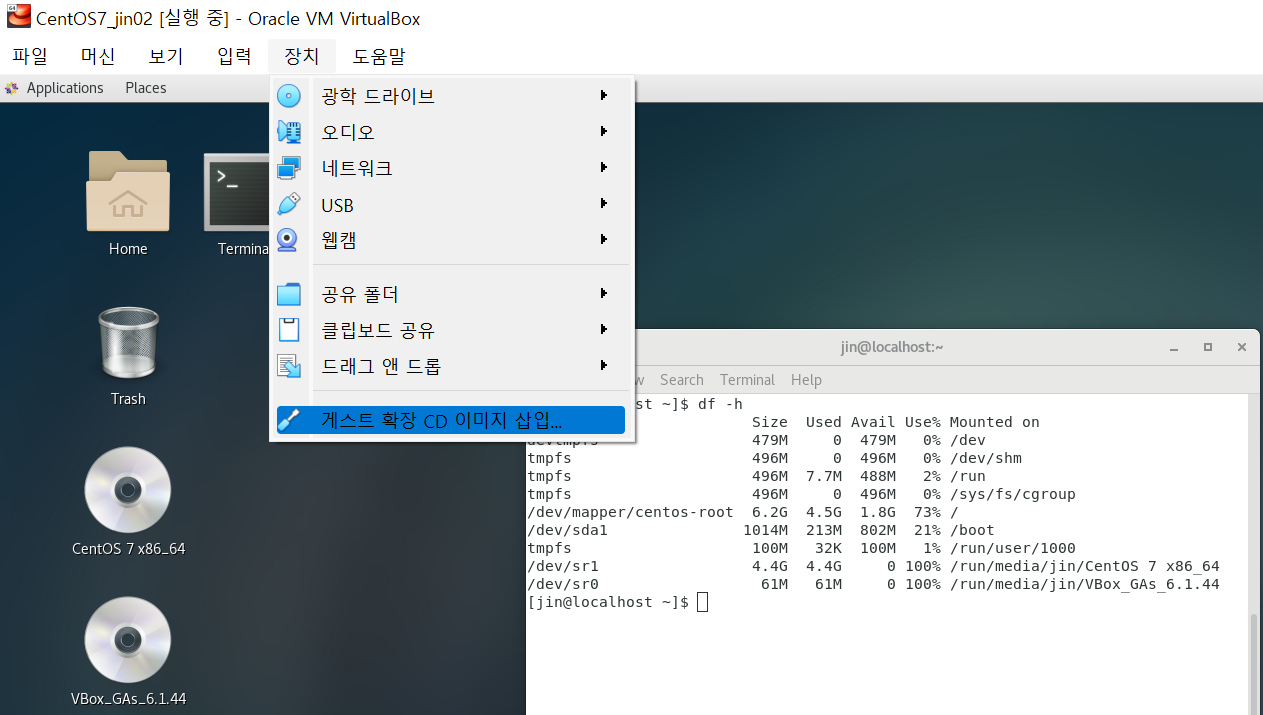
Task: Click the /dev/sr0 filesystem text
Action: click(563, 584)
